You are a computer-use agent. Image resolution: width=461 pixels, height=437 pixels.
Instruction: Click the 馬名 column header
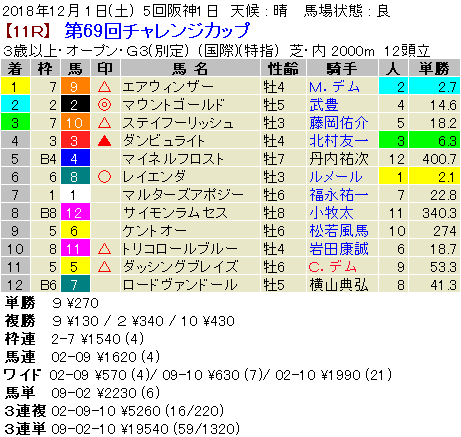(190, 69)
